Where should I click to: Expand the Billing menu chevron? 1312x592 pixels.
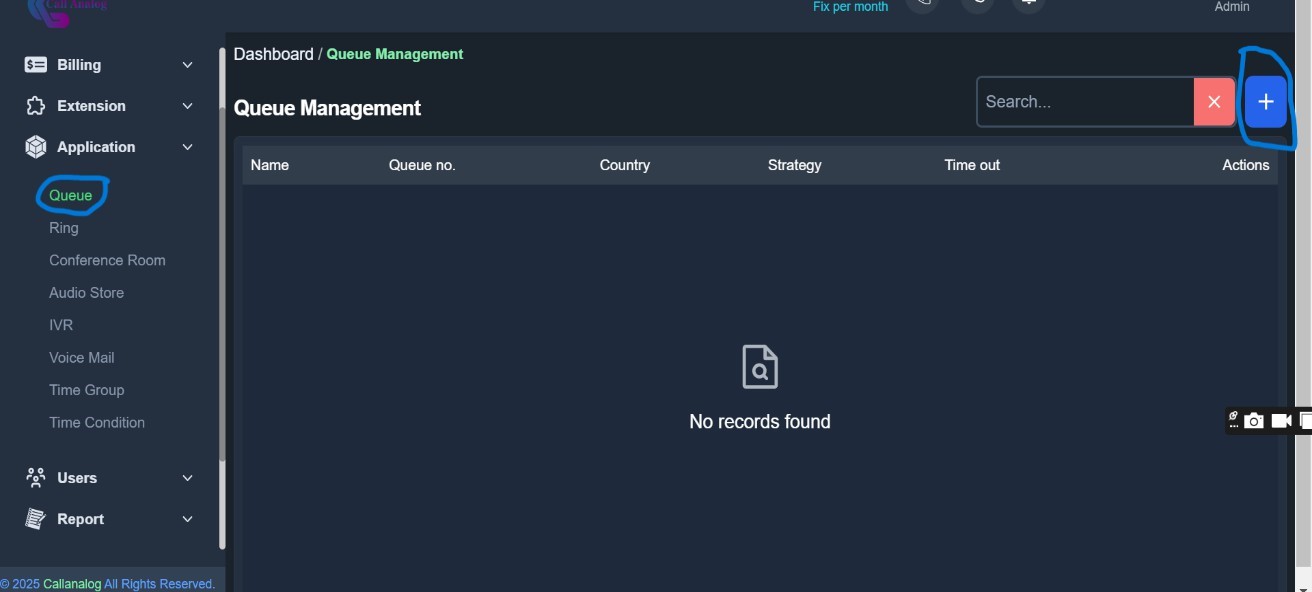point(187,65)
